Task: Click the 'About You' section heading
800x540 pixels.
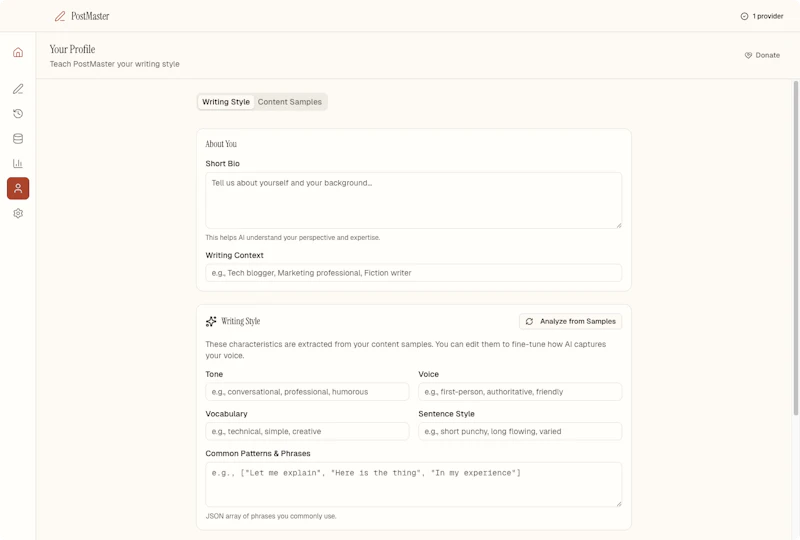Action: tap(221, 144)
